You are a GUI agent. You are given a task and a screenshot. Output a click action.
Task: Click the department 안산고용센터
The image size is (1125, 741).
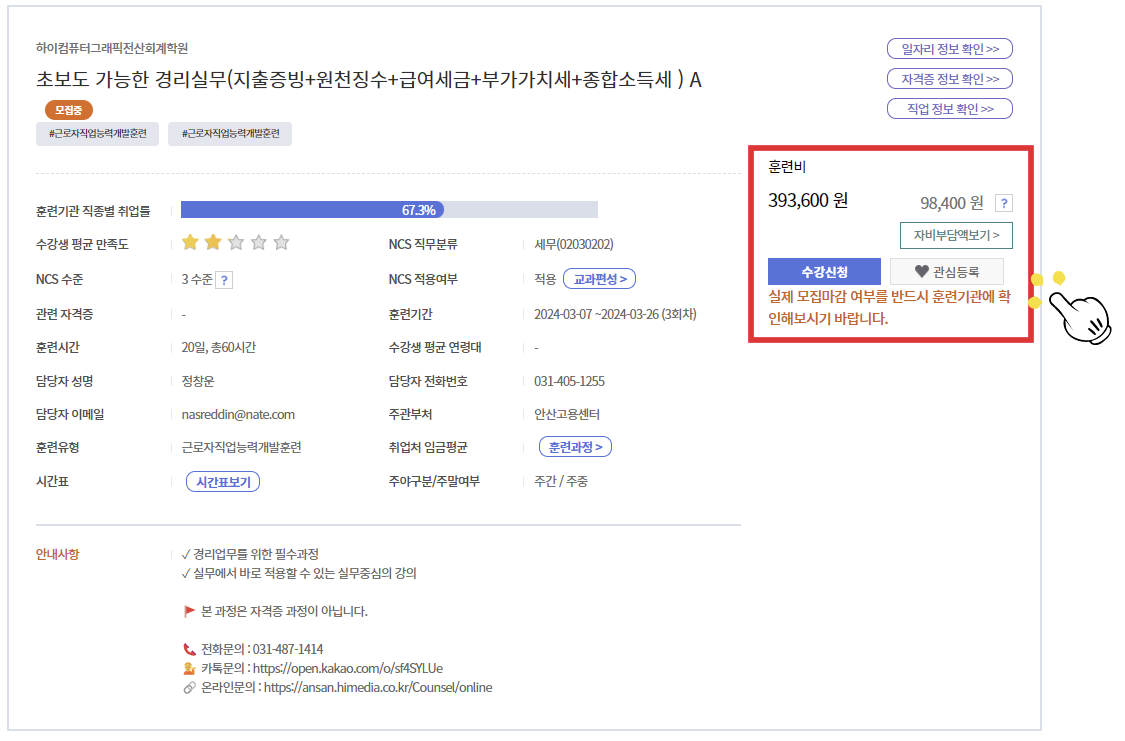[567, 415]
